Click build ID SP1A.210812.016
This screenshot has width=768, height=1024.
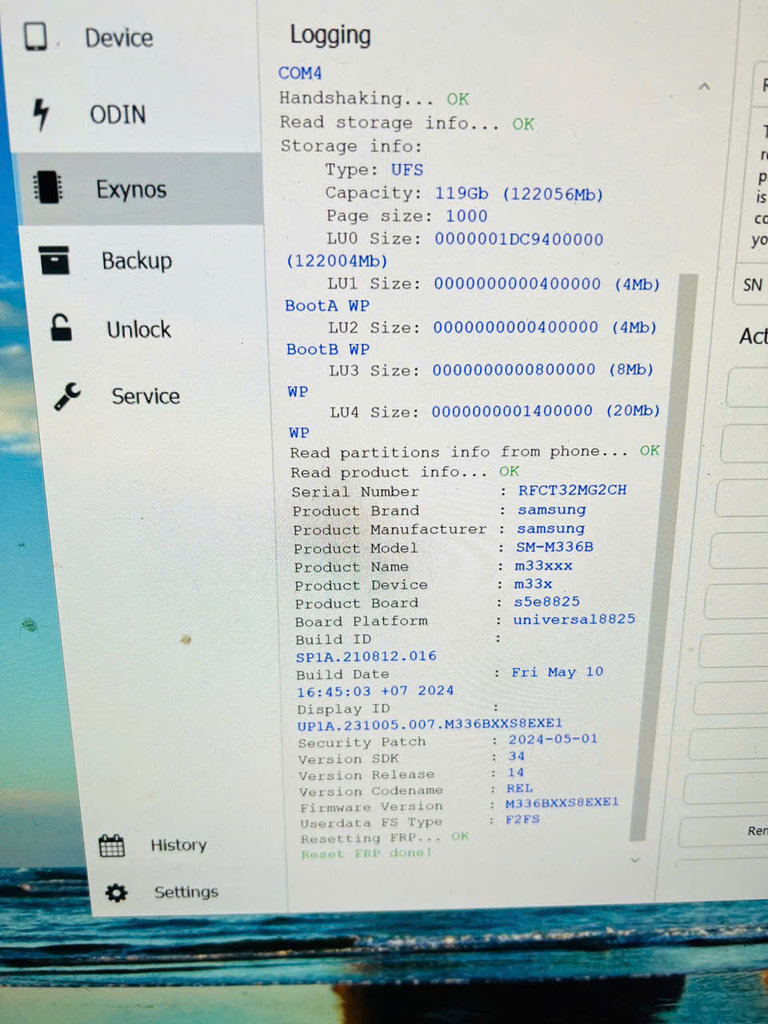tap(366, 656)
